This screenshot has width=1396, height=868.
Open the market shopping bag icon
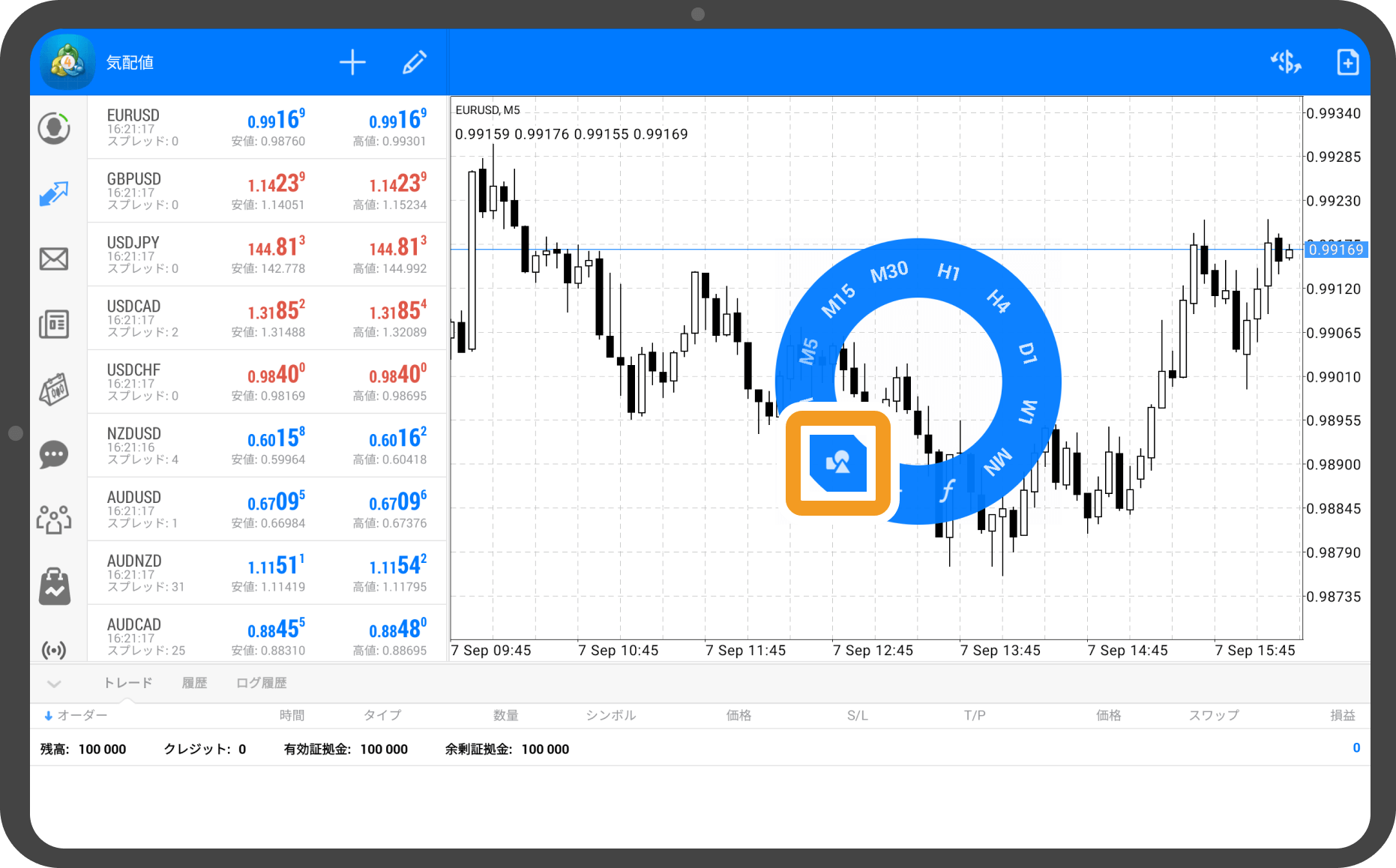54,585
